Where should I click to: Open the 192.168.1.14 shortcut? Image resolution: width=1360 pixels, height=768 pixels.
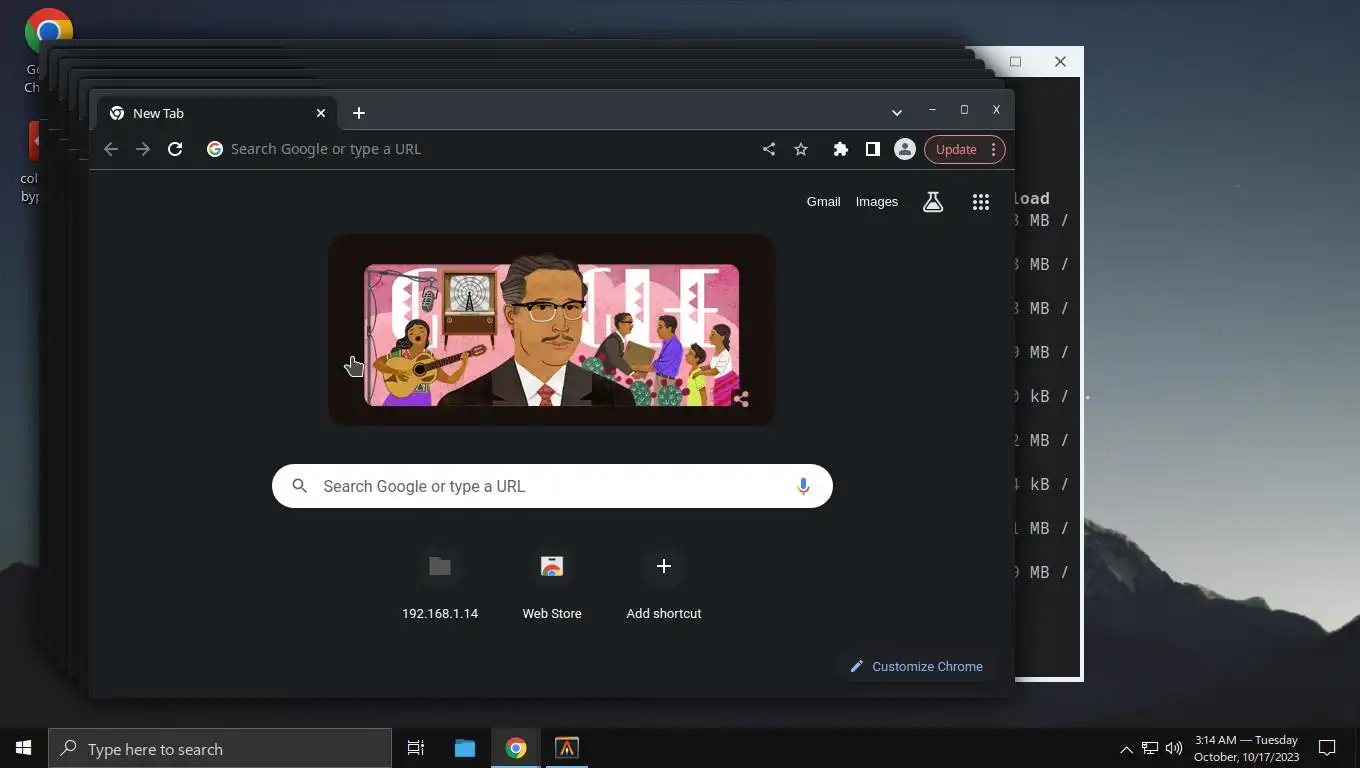pyautogui.click(x=440, y=583)
